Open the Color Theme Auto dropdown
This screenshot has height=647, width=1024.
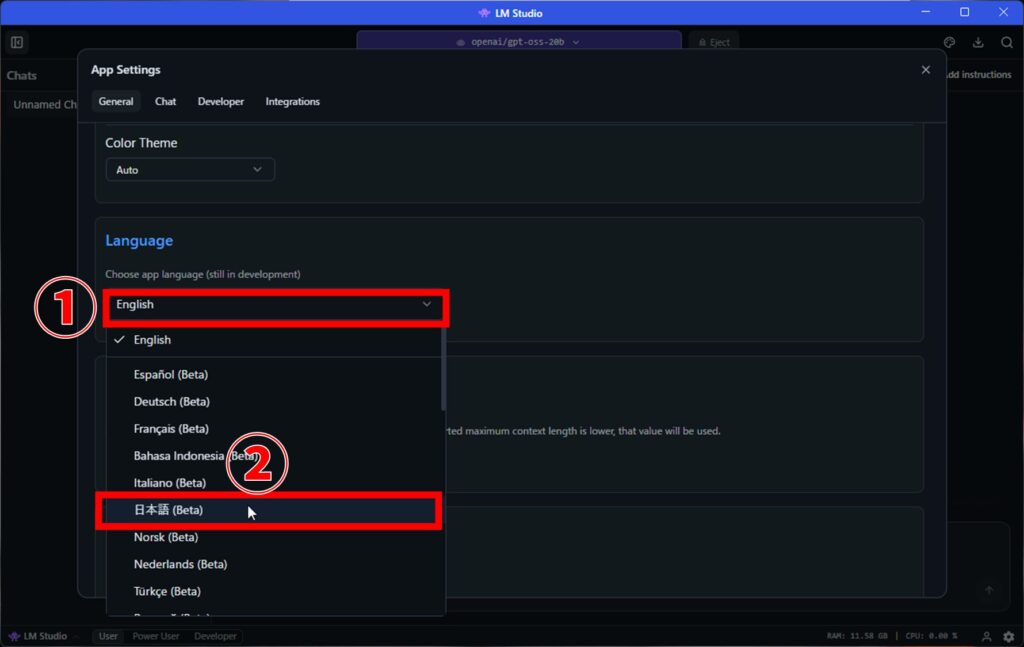189,170
